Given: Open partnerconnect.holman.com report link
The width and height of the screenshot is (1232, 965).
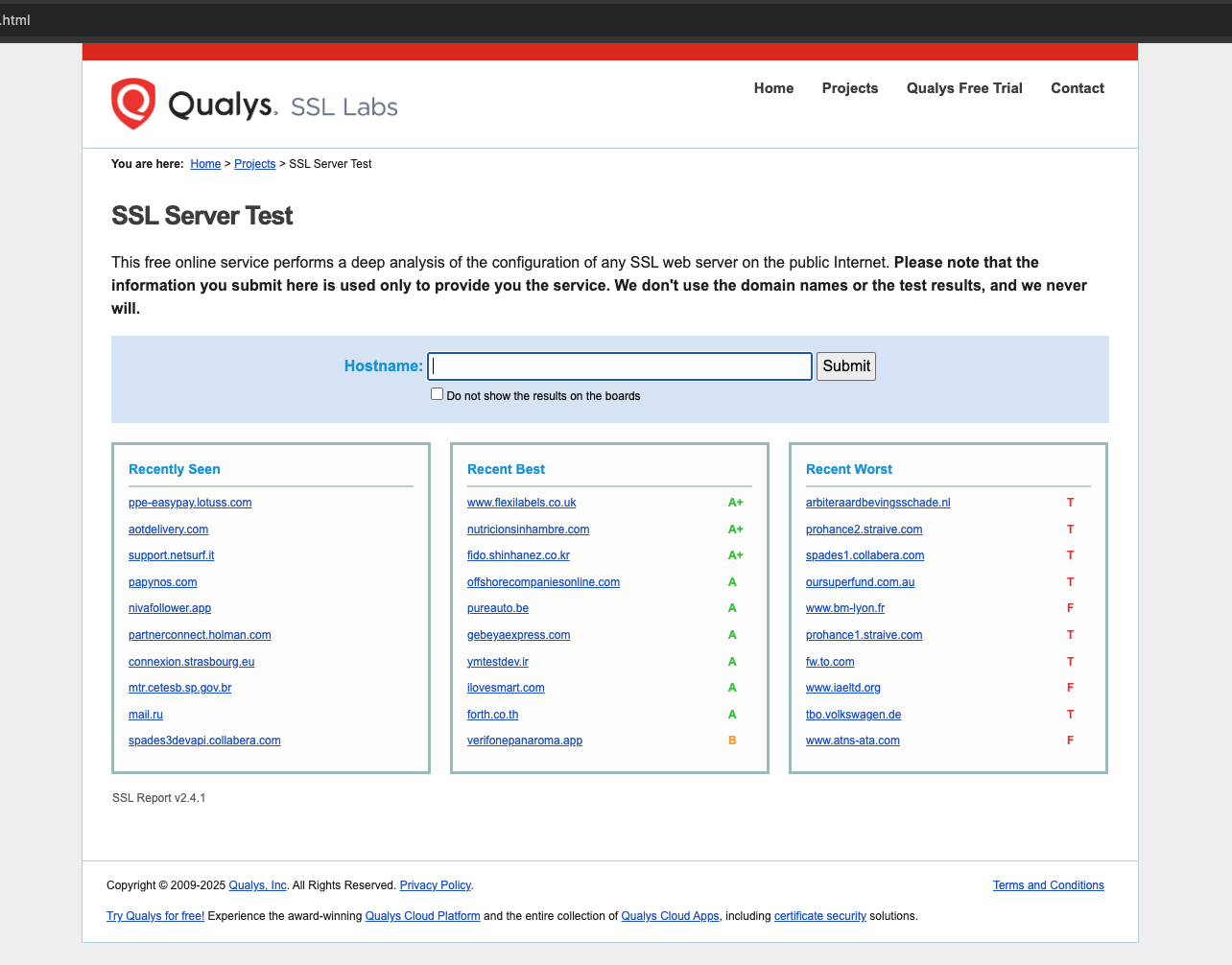Looking at the screenshot, I should (x=200, y=635).
